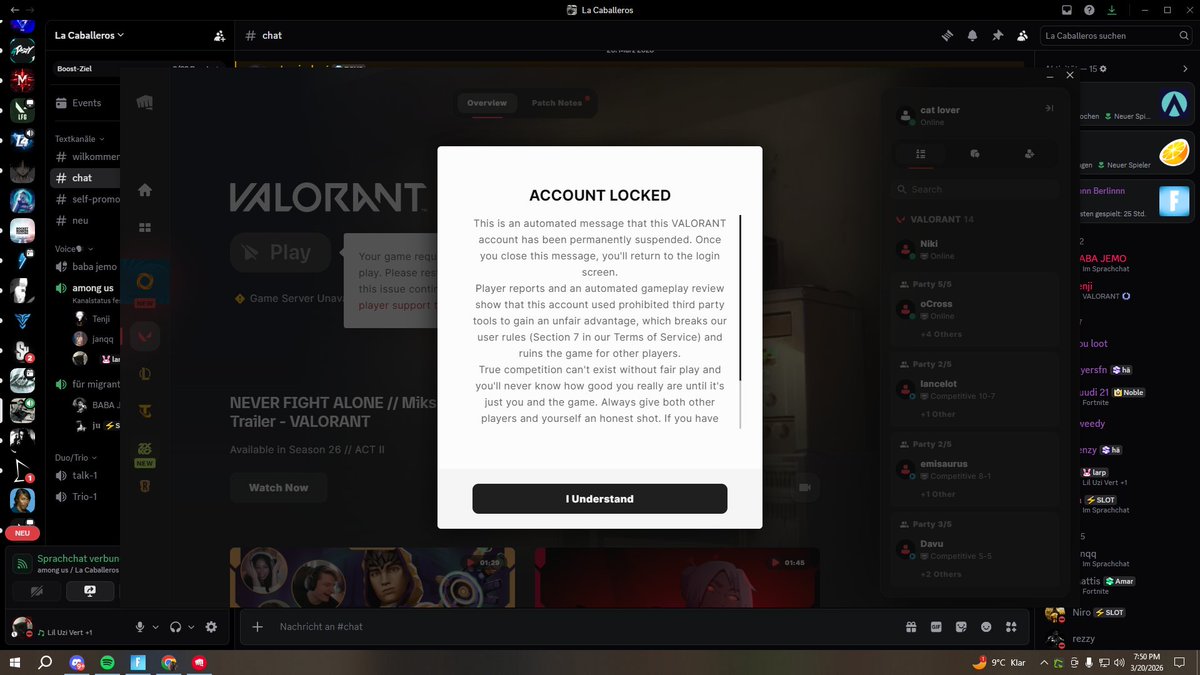Toggle Discord headphones deafen

(175, 627)
